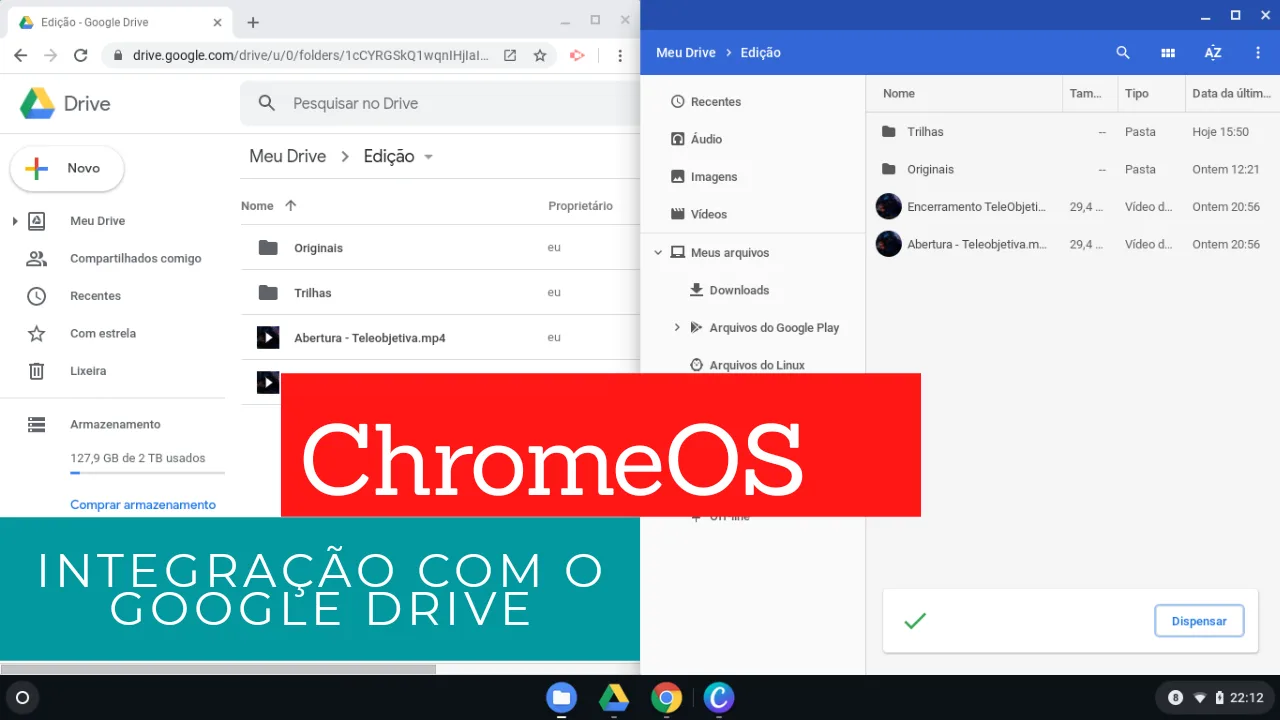This screenshot has width=1280, height=720.
Task: Go back in the Chrome browser
Action: click(x=21, y=56)
